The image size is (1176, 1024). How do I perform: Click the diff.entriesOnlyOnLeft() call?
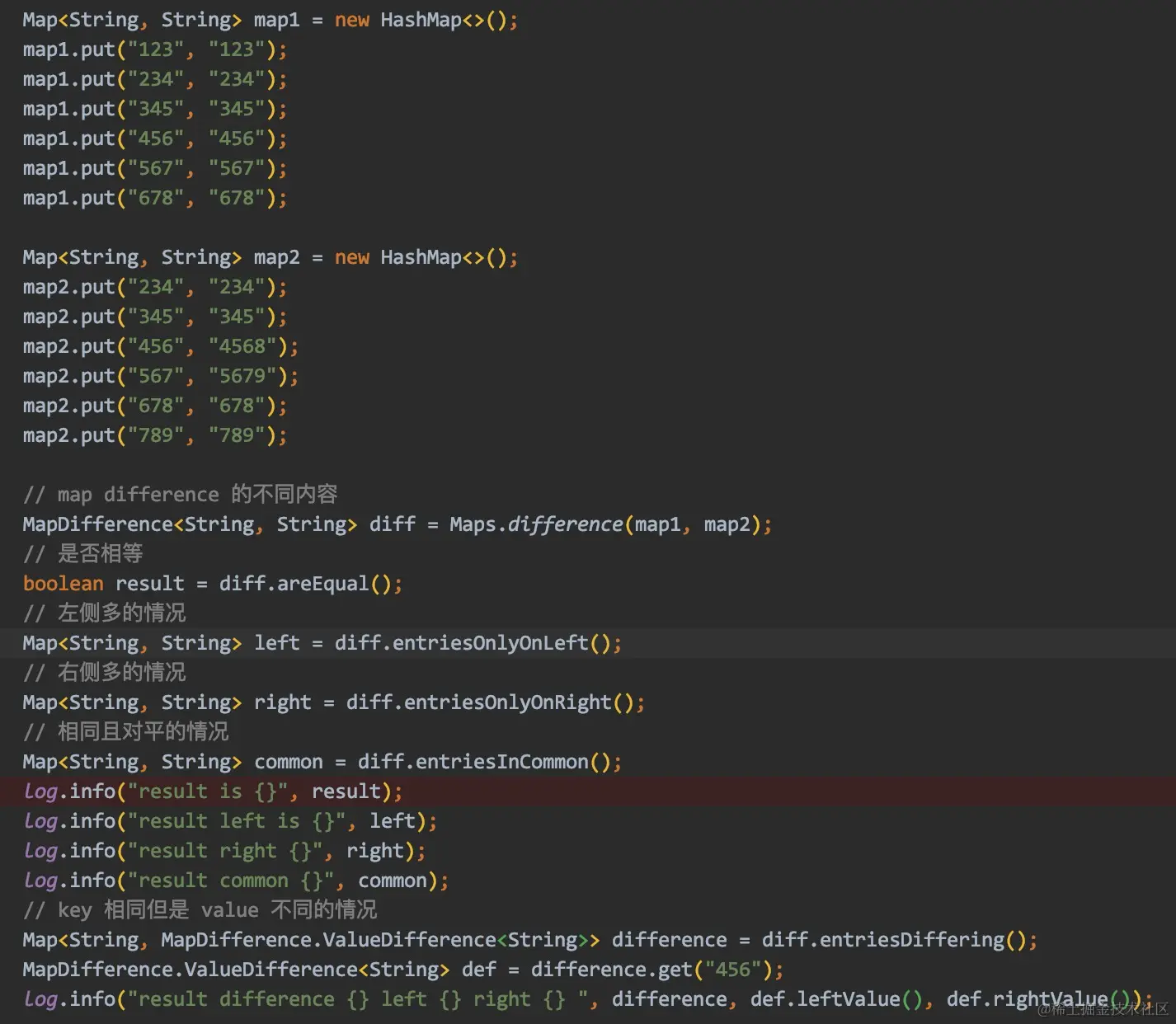point(472,643)
